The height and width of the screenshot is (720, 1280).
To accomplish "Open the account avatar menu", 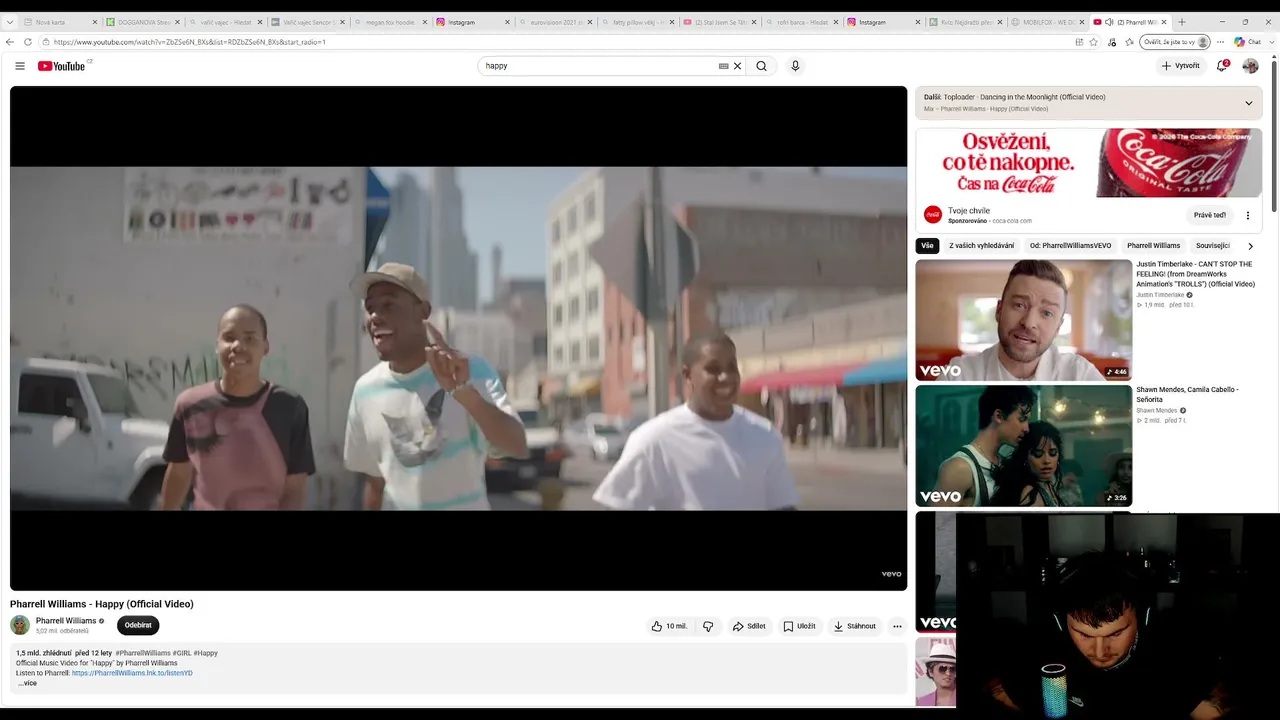I will [x=1250, y=66].
